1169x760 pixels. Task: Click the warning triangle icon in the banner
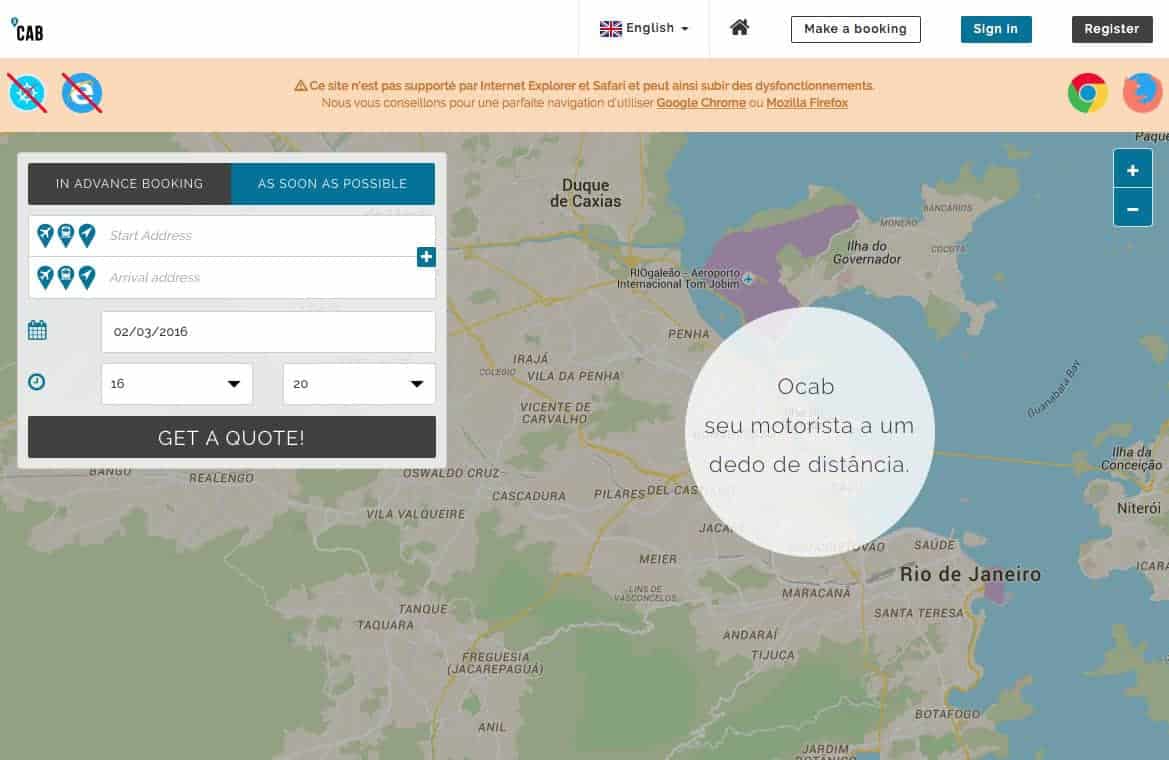[300, 86]
